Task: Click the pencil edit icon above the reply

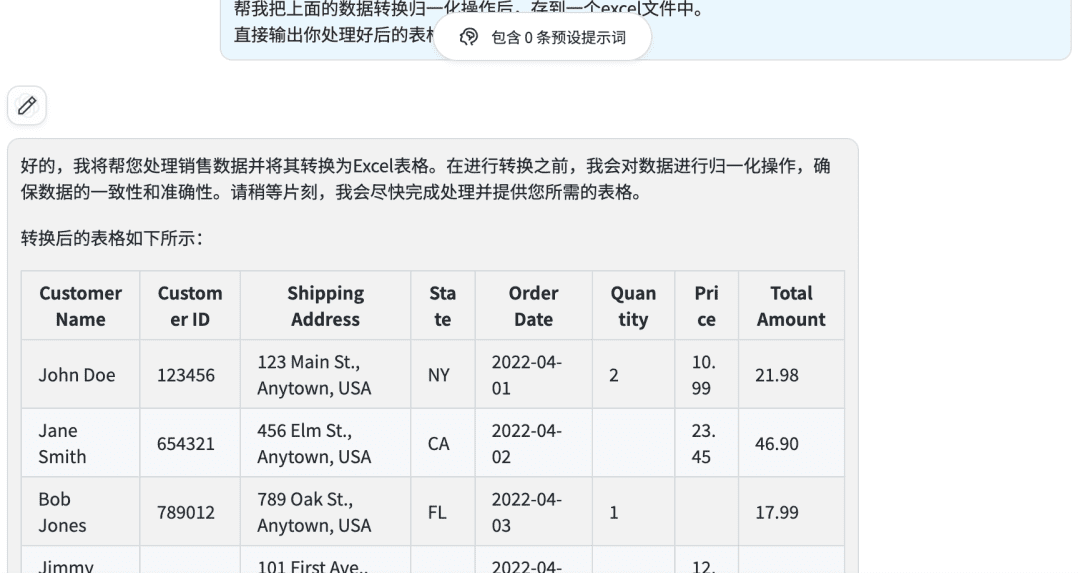Action: pyautogui.click(x=27, y=105)
